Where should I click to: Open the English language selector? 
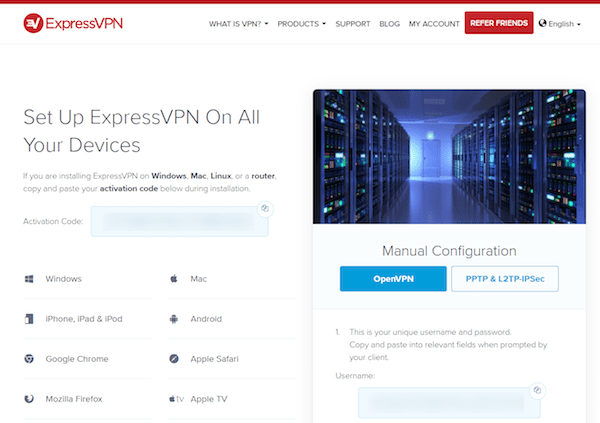point(560,24)
